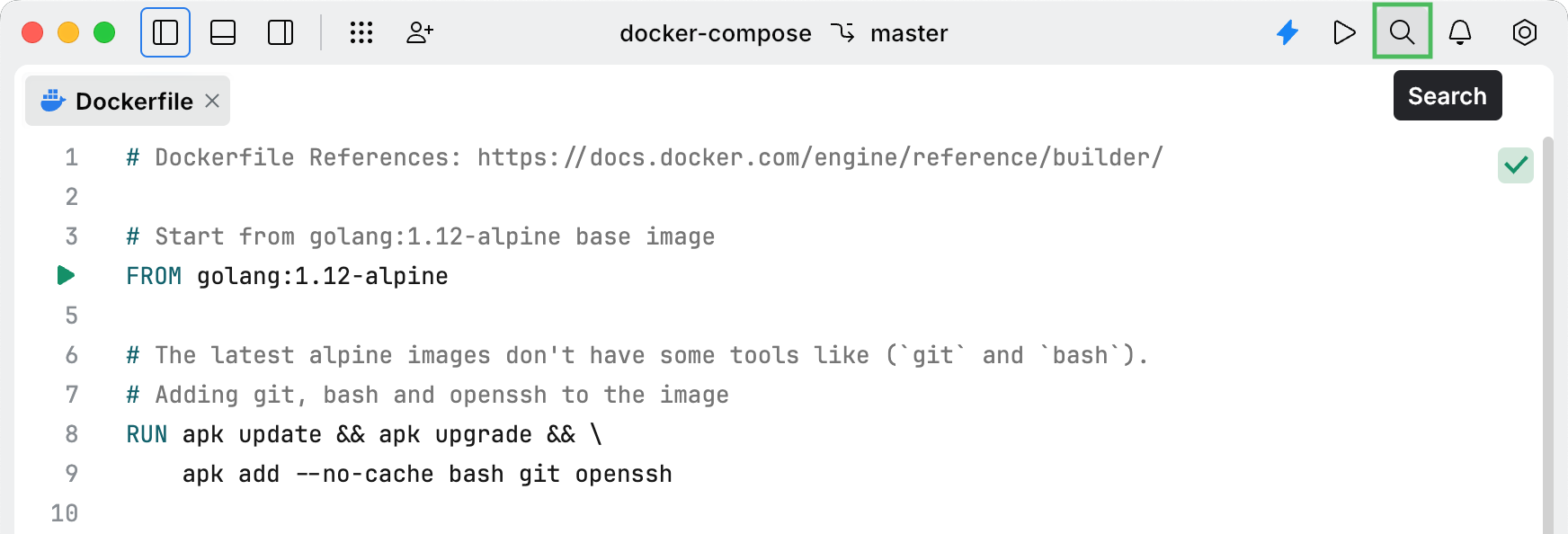Switch to the Dockerfile tab
1568x534 pixels.
(x=133, y=101)
